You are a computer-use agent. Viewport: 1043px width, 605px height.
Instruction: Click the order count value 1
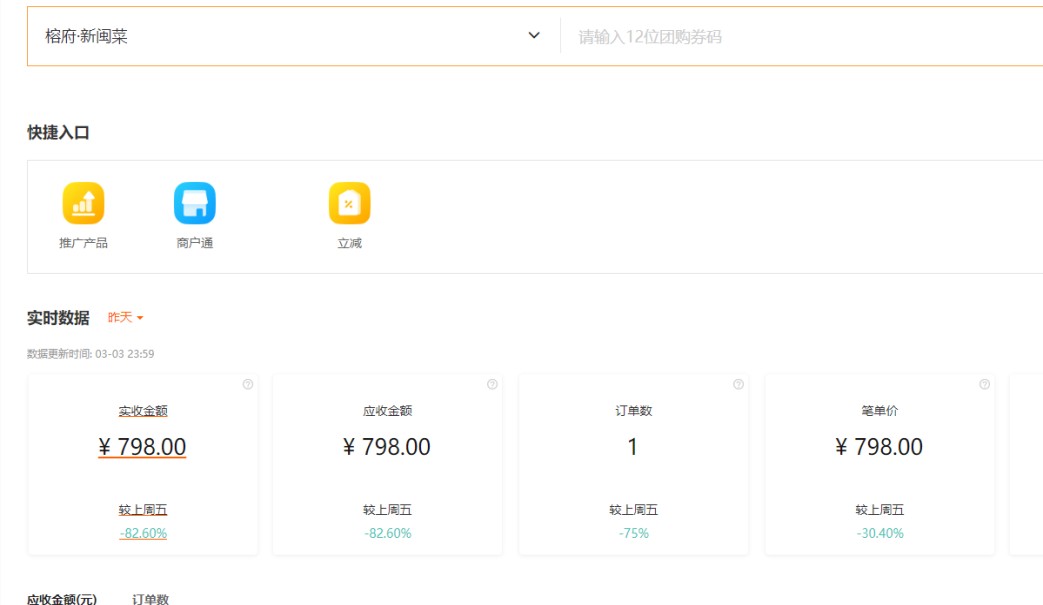(x=632, y=447)
